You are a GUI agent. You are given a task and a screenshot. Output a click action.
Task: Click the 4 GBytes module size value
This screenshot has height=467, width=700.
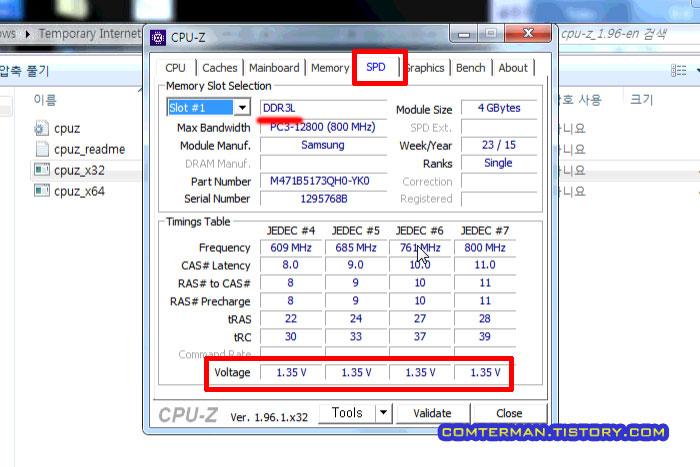coord(499,108)
